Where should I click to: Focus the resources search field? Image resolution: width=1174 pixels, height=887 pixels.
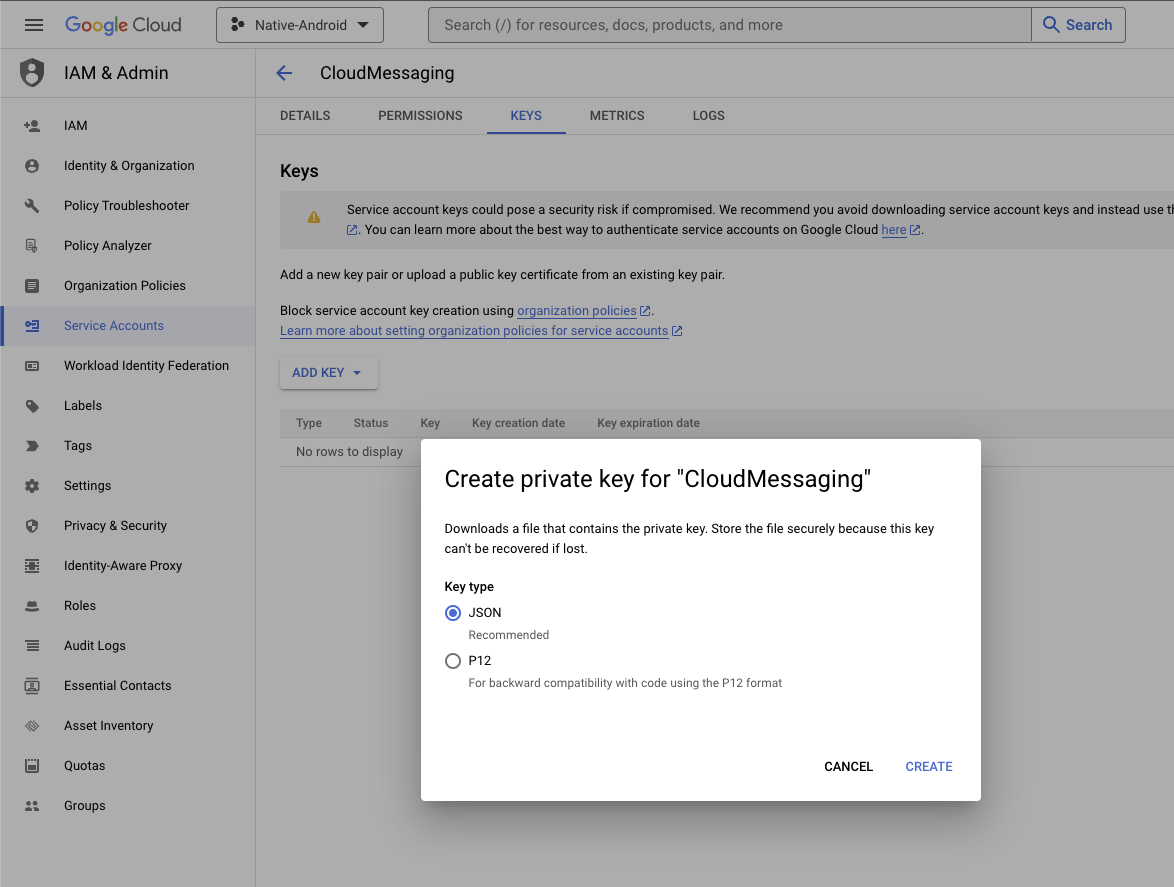pyautogui.click(x=728, y=25)
